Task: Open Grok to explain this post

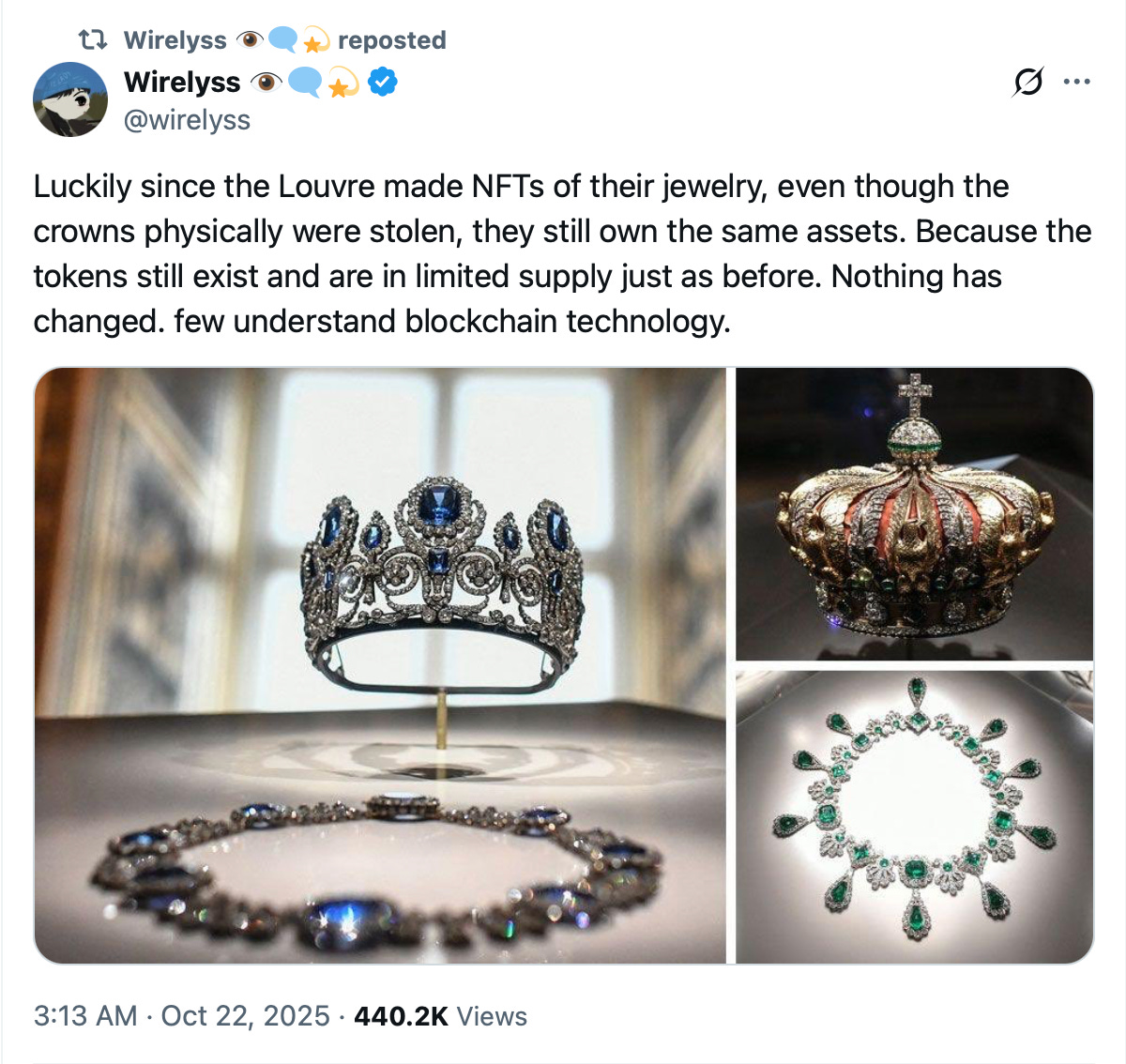Action: (x=1027, y=83)
